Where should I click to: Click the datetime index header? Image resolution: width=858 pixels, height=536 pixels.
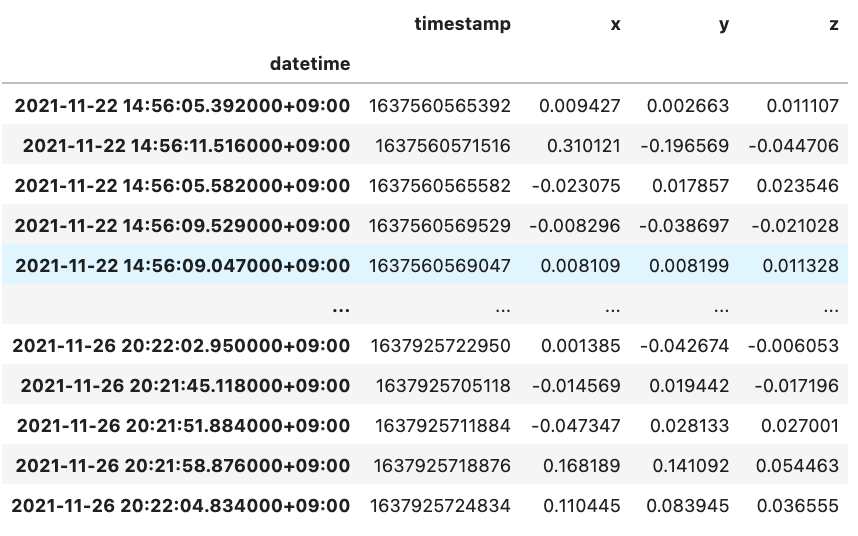(x=310, y=64)
